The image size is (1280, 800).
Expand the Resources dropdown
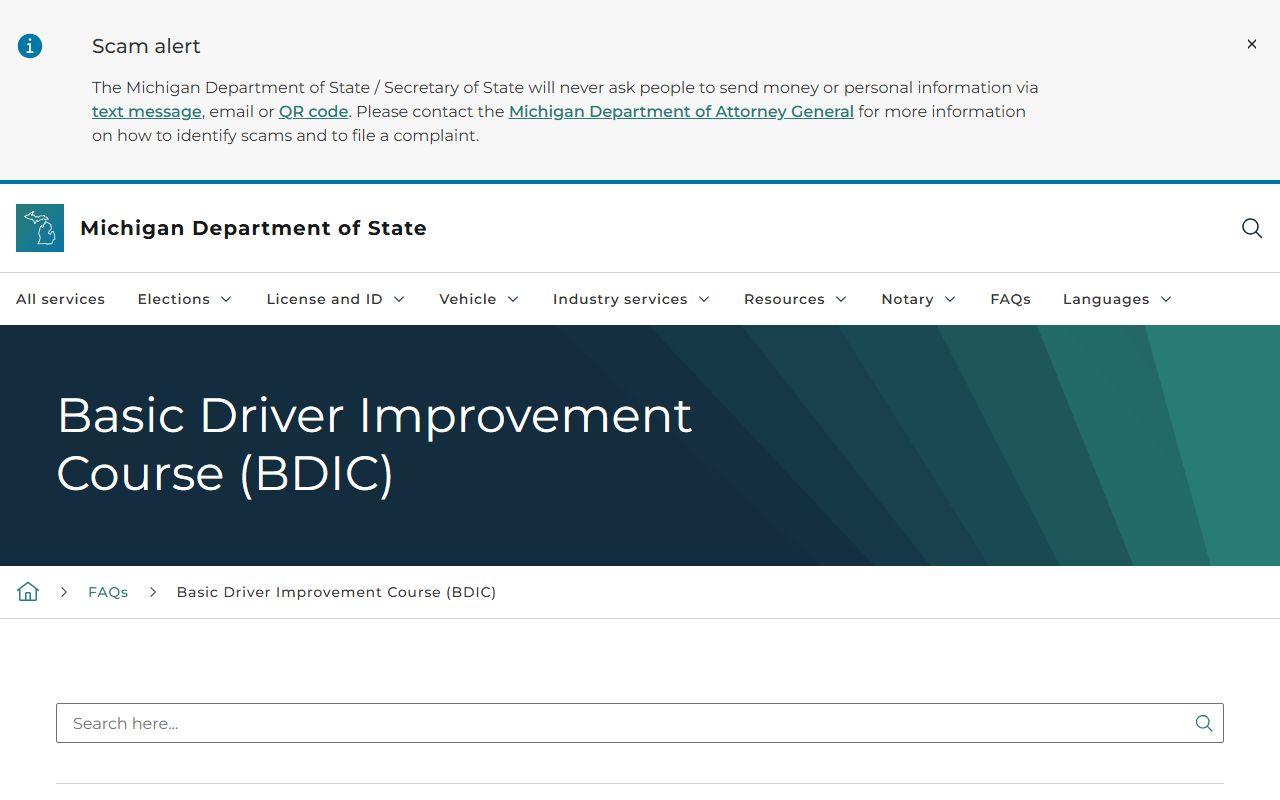point(796,299)
